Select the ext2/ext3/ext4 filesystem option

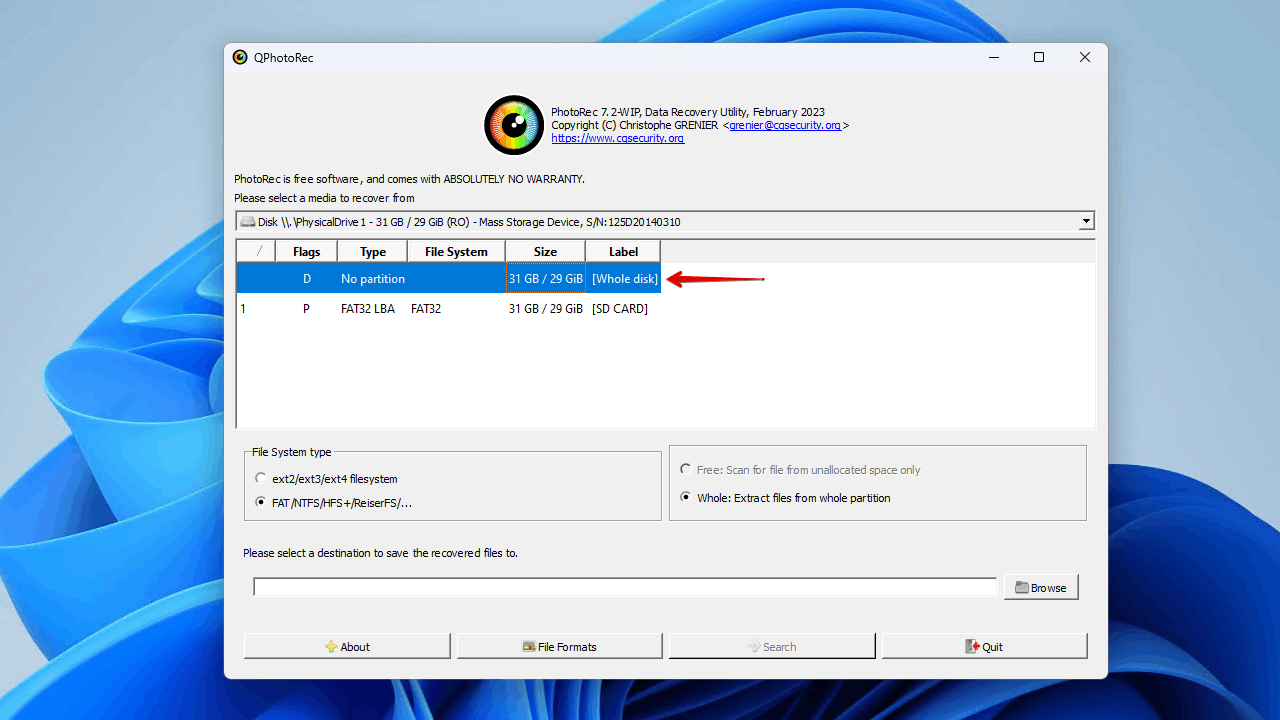[x=326, y=479]
